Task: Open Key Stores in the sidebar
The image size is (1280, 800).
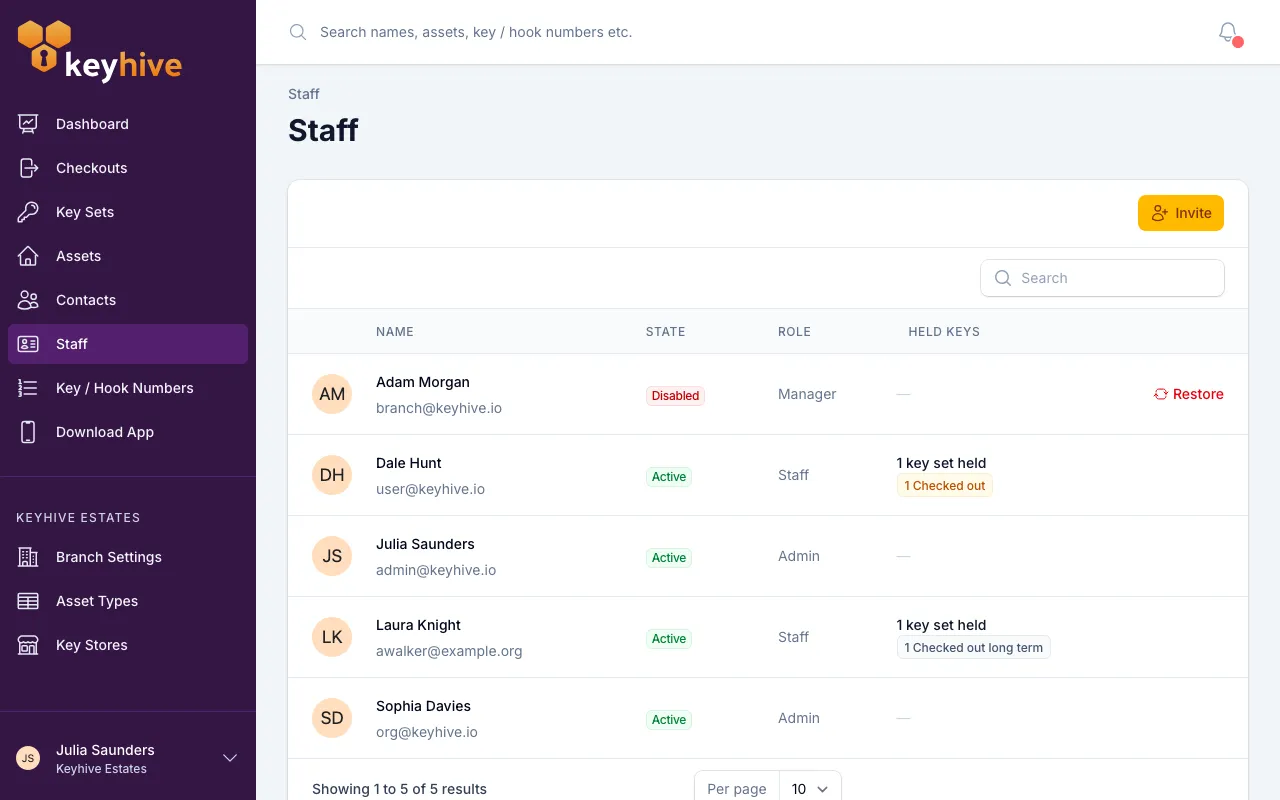Action: (128, 645)
